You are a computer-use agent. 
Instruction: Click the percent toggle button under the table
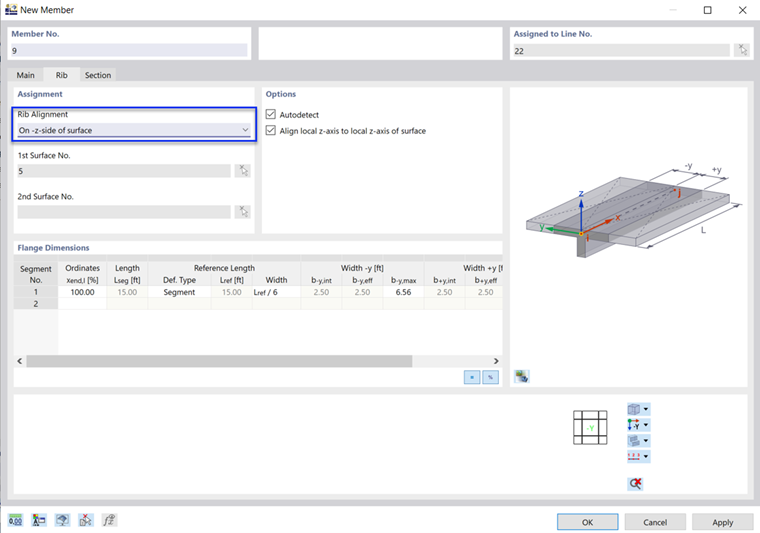click(x=491, y=377)
